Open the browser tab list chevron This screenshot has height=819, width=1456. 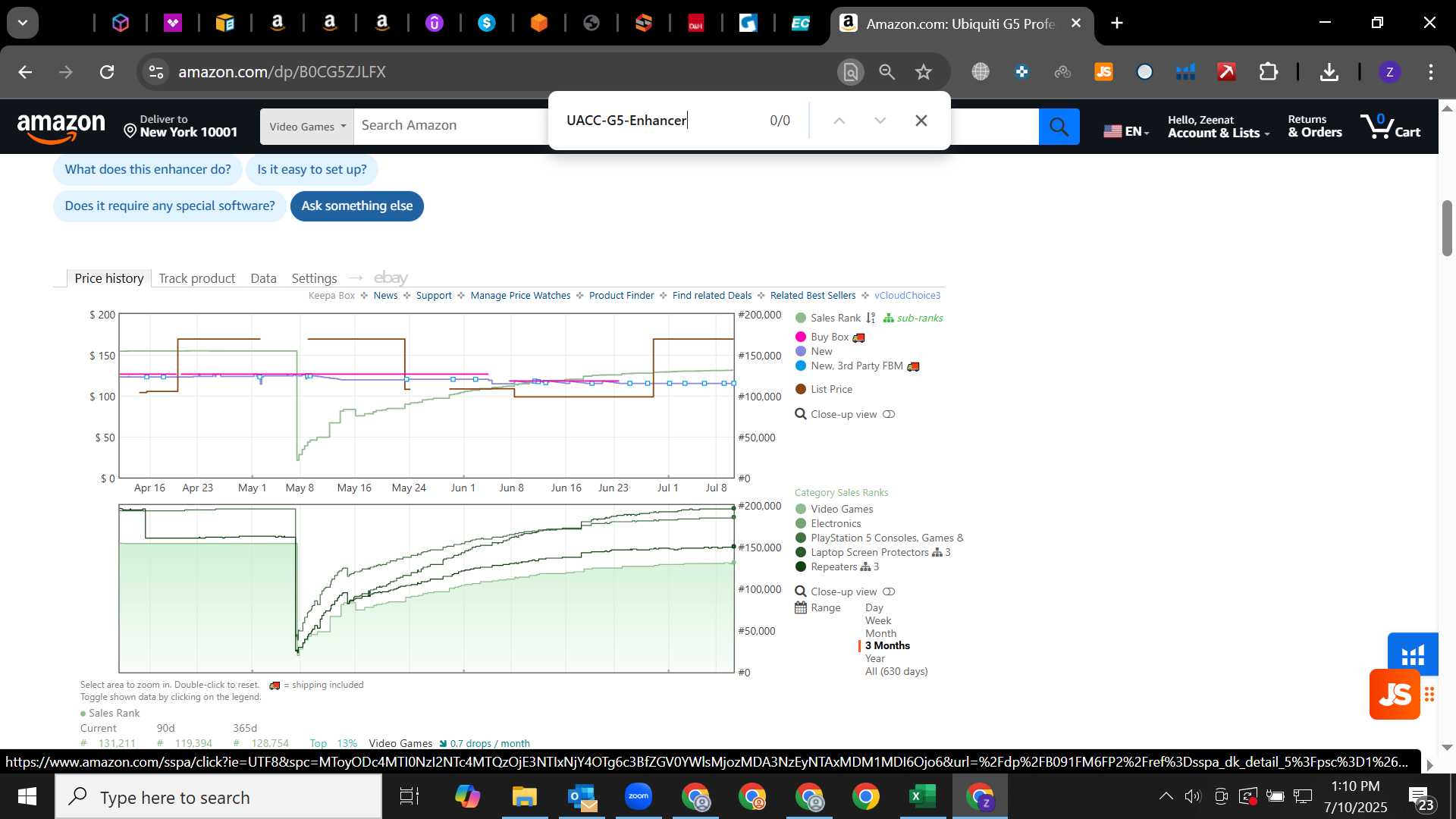[x=23, y=23]
